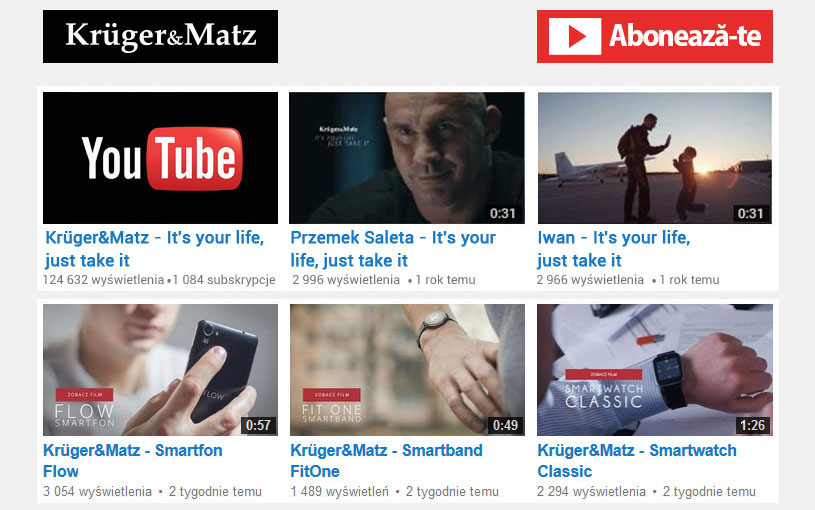Image resolution: width=815 pixels, height=510 pixels.
Task: Click the 0:57 duration badge
Action: [x=258, y=425]
